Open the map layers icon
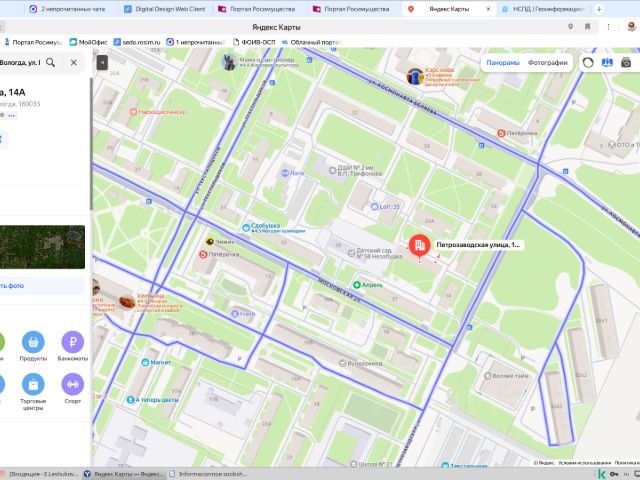The width and height of the screenshot is (640, 480). [607, 62]
